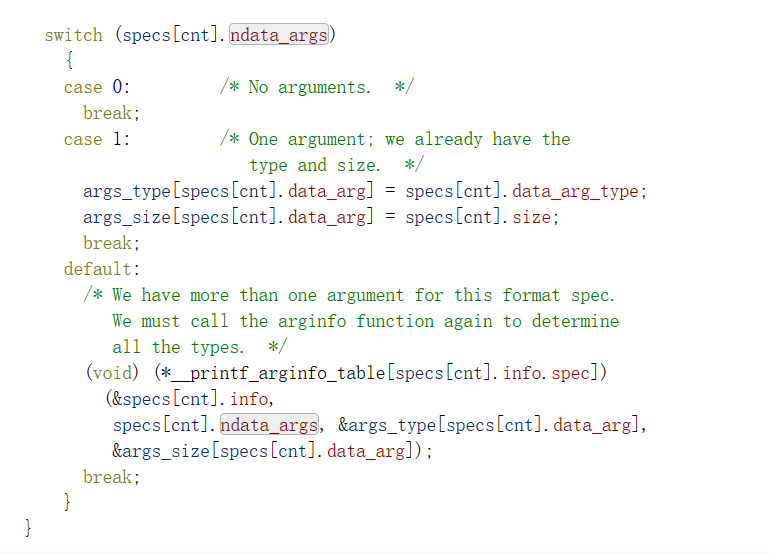Click the 'default:' label
This screenshot has height=554, width=769.
[102, 269]
